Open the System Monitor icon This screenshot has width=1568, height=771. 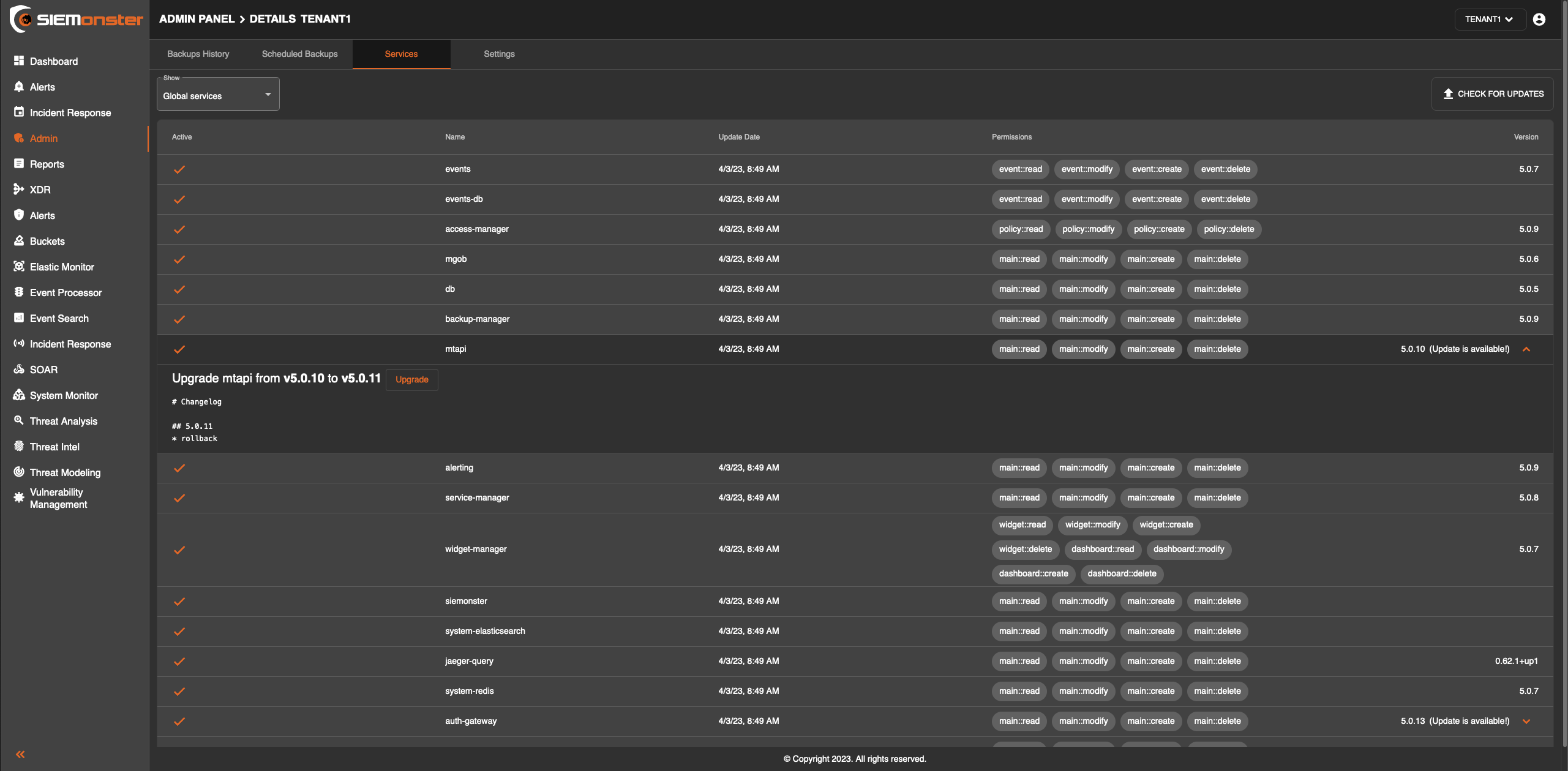point(19,395)
